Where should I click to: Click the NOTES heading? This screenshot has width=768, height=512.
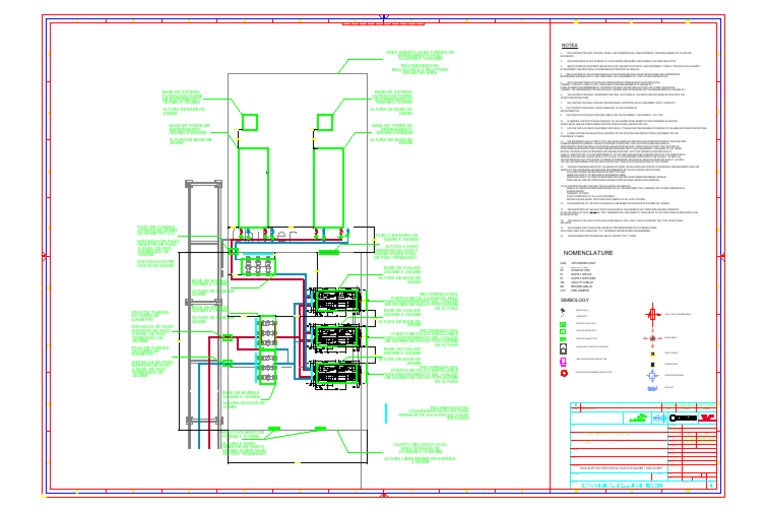coord(569,45)
